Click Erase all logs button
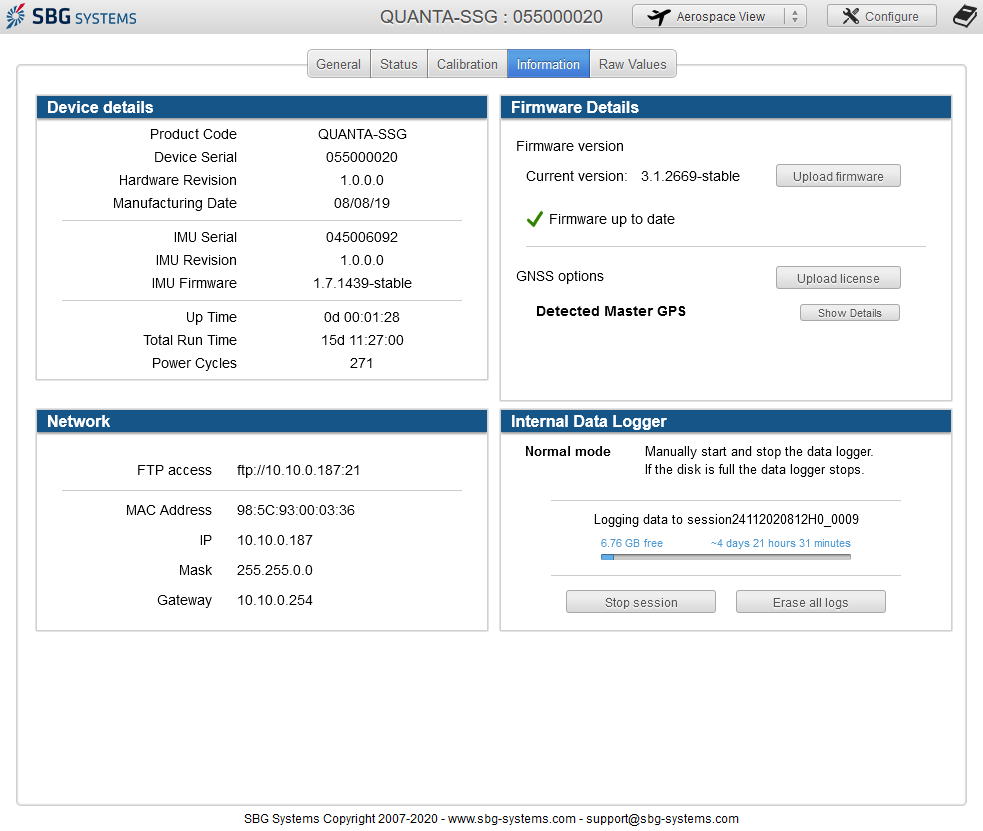 point(811,602)
